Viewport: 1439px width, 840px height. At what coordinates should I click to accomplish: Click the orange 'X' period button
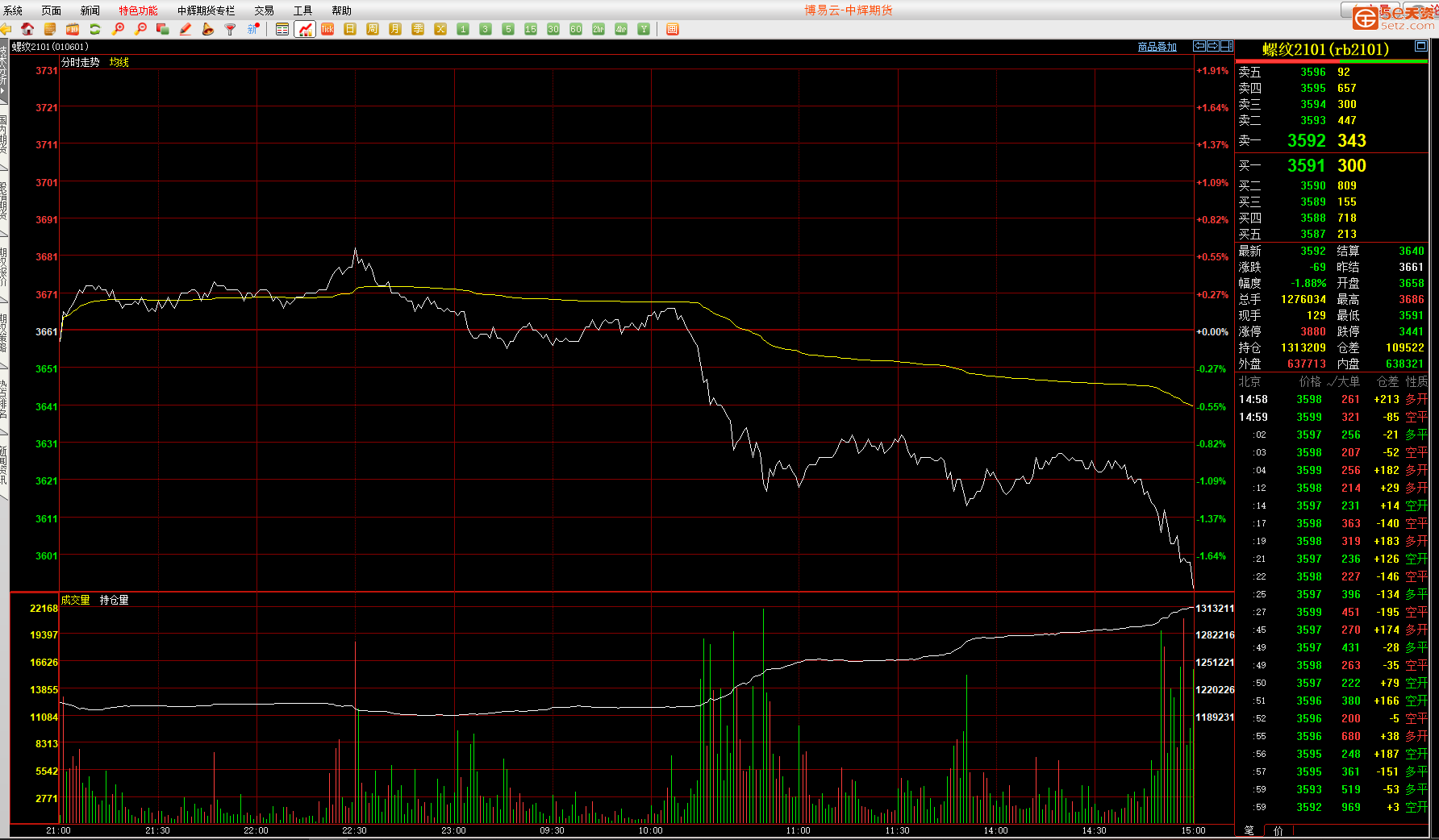[440, 29]
